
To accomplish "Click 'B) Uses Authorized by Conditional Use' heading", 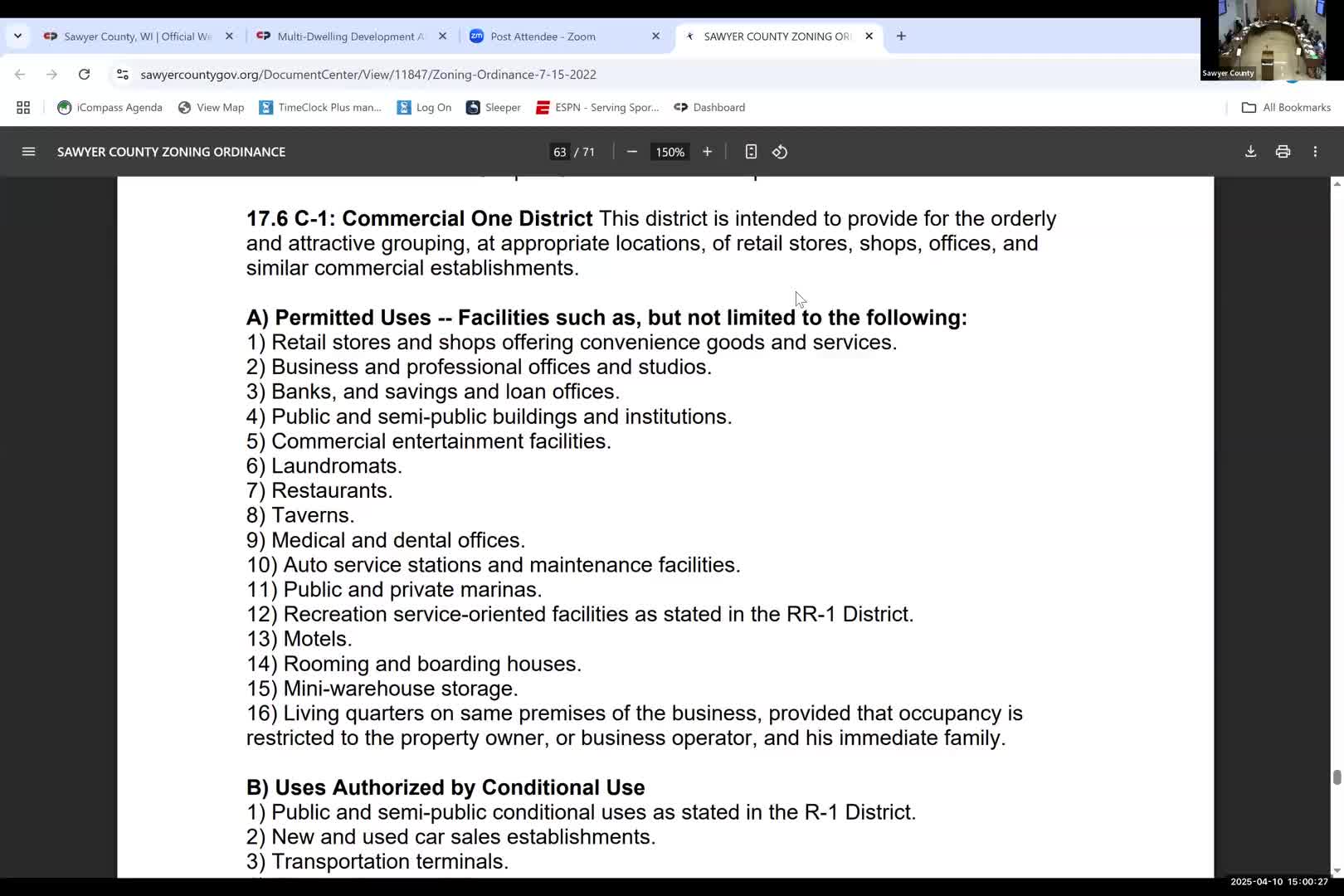I will (446, 787).
